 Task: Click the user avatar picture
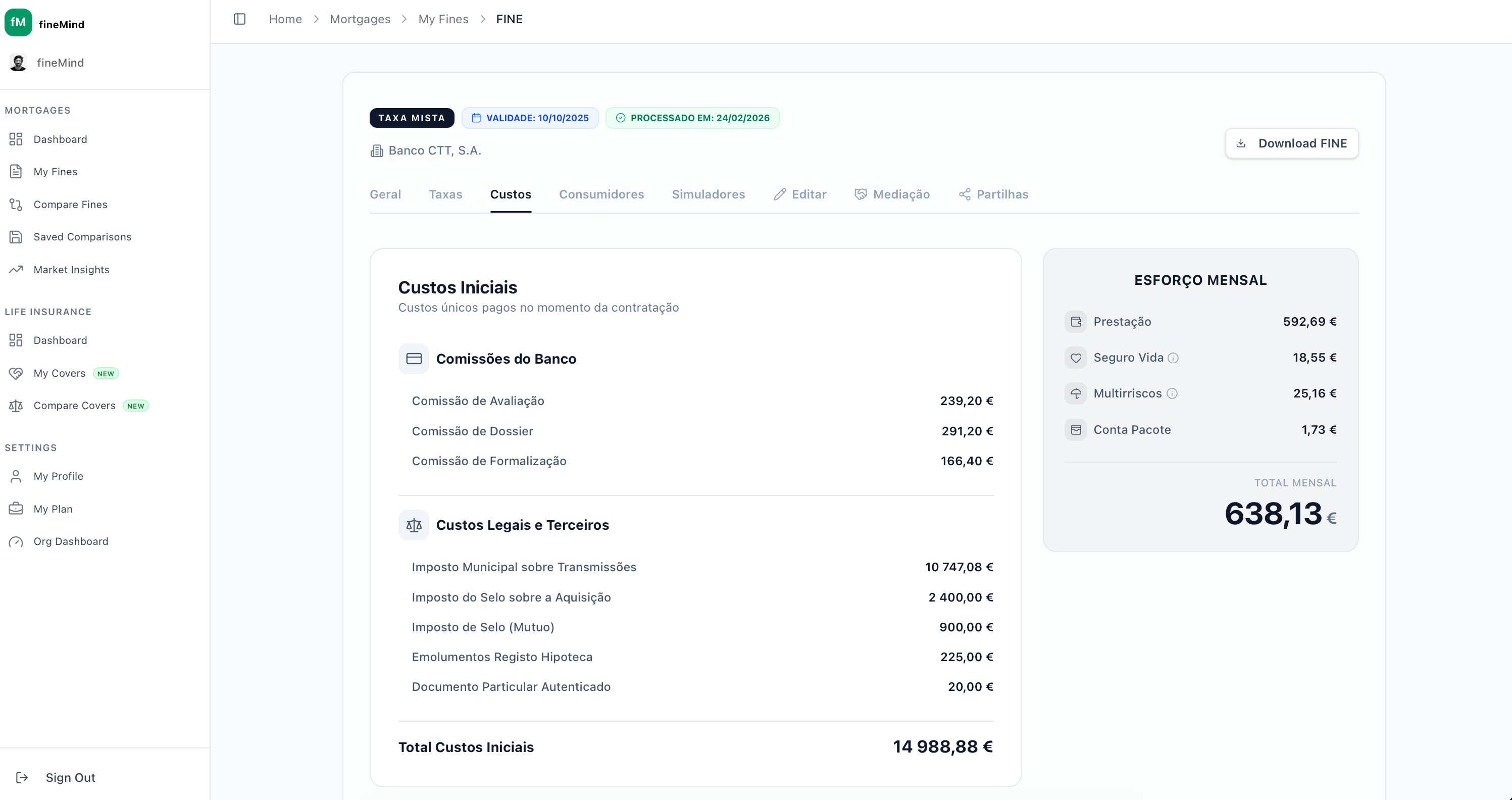click(18, 63)
